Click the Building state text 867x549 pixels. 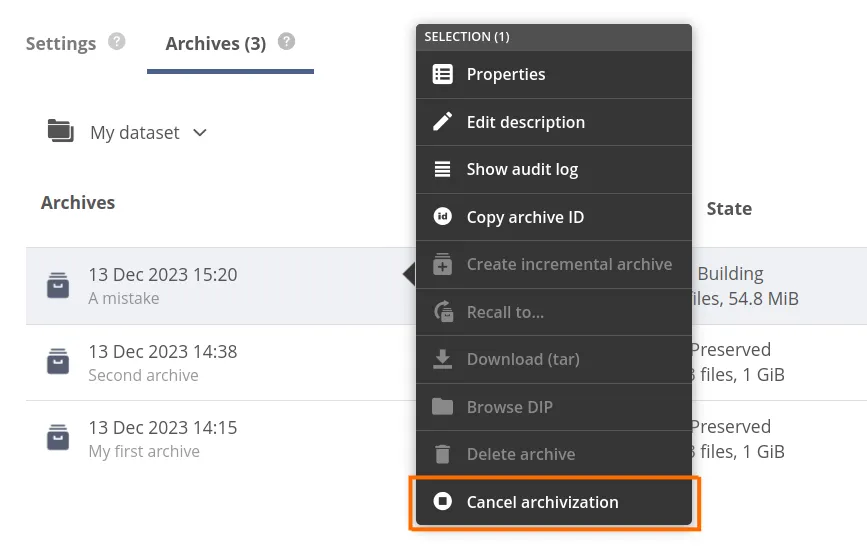(x=730, y=274)
